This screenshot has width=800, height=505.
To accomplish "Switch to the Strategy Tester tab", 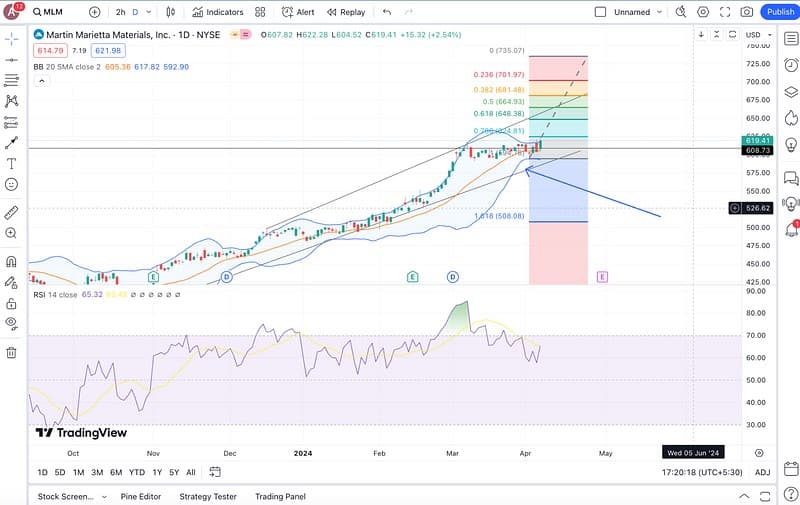I will (x=207, y=497).
